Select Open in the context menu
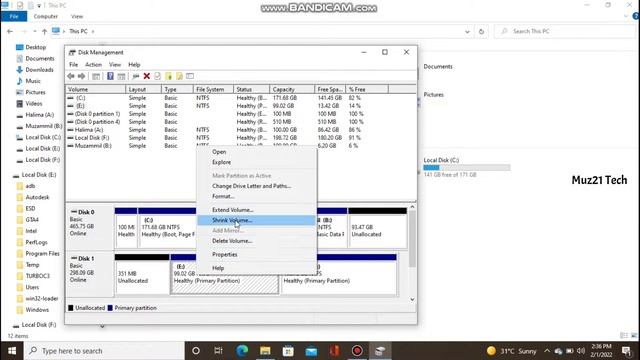The width and height of the screenshot is (640, 360). tap(256, 152)
